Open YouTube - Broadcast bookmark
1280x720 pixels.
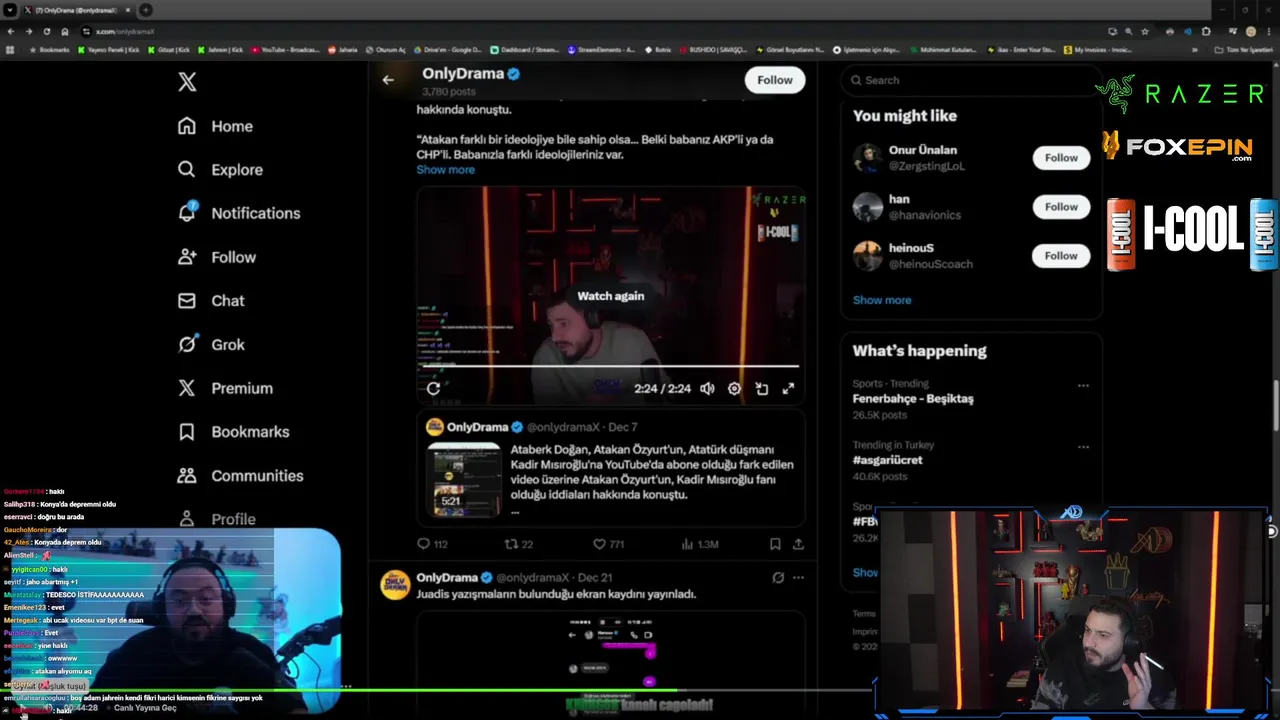coord(285,49)
